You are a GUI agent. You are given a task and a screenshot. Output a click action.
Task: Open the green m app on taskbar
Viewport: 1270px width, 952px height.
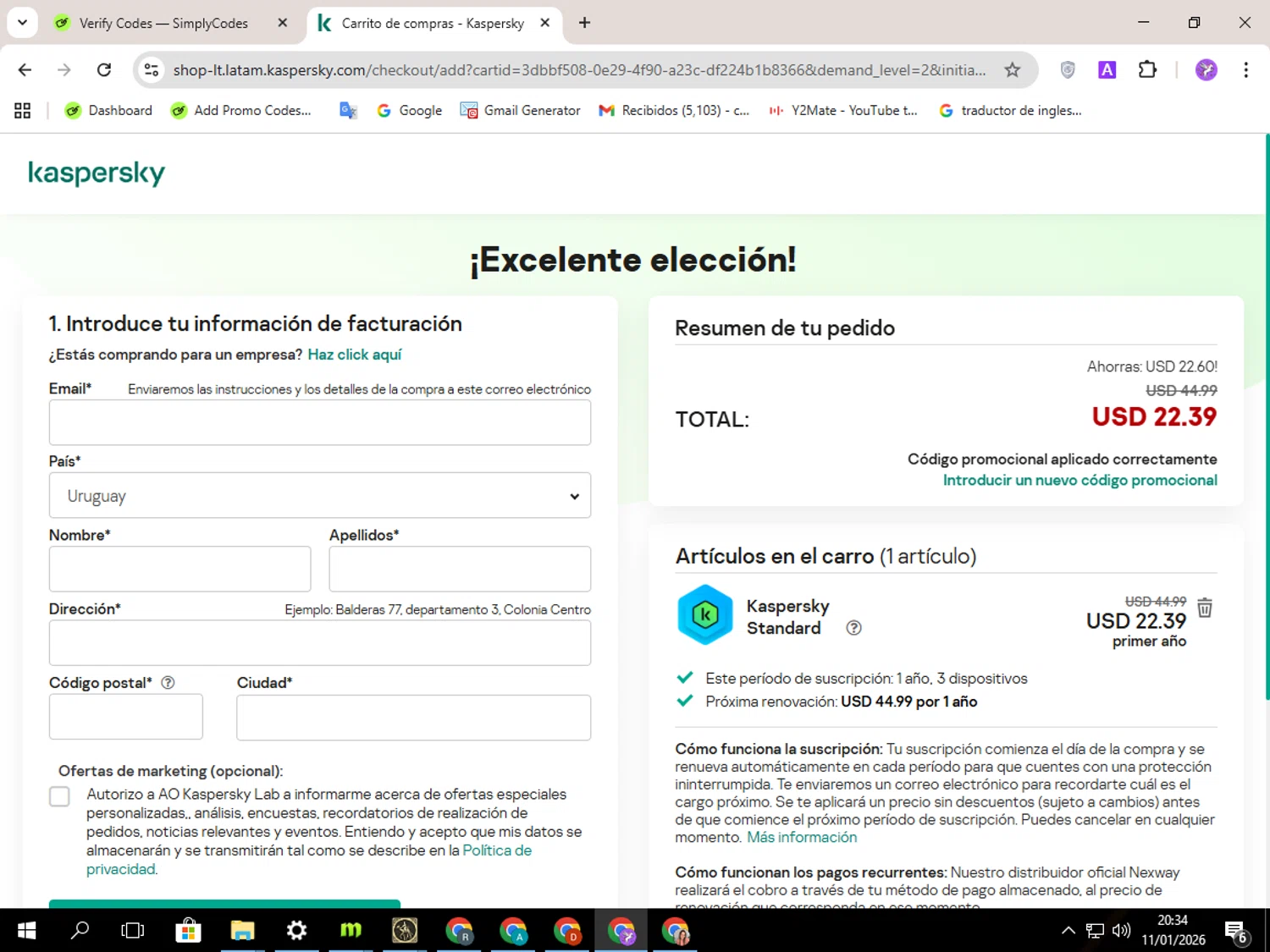tap(351, 931)
